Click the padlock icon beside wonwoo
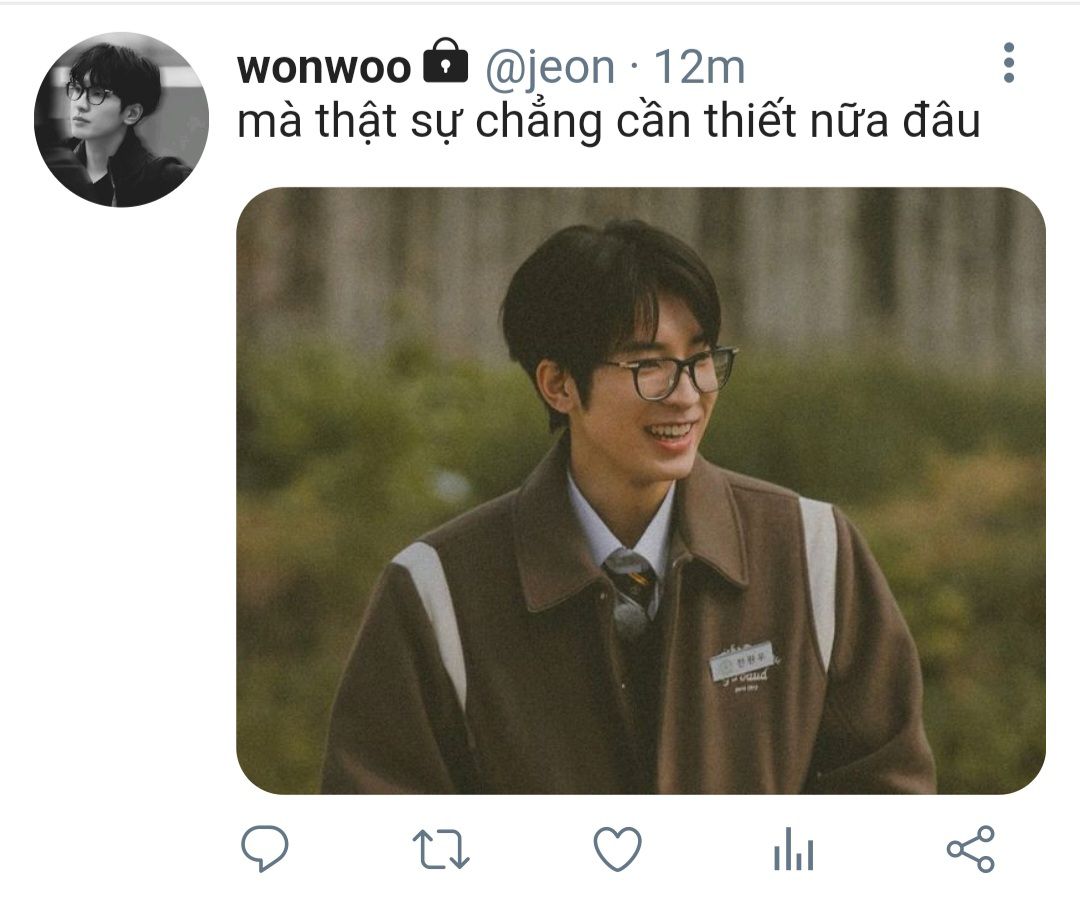Viewport: 1080px width, 901px height. 445,61
